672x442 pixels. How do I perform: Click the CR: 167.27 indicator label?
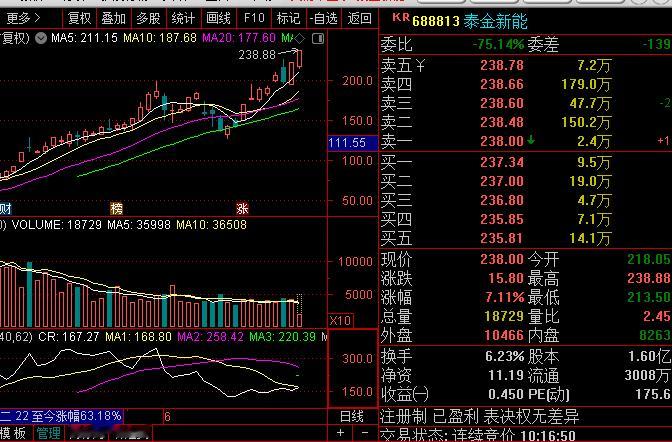coord(69,337)
